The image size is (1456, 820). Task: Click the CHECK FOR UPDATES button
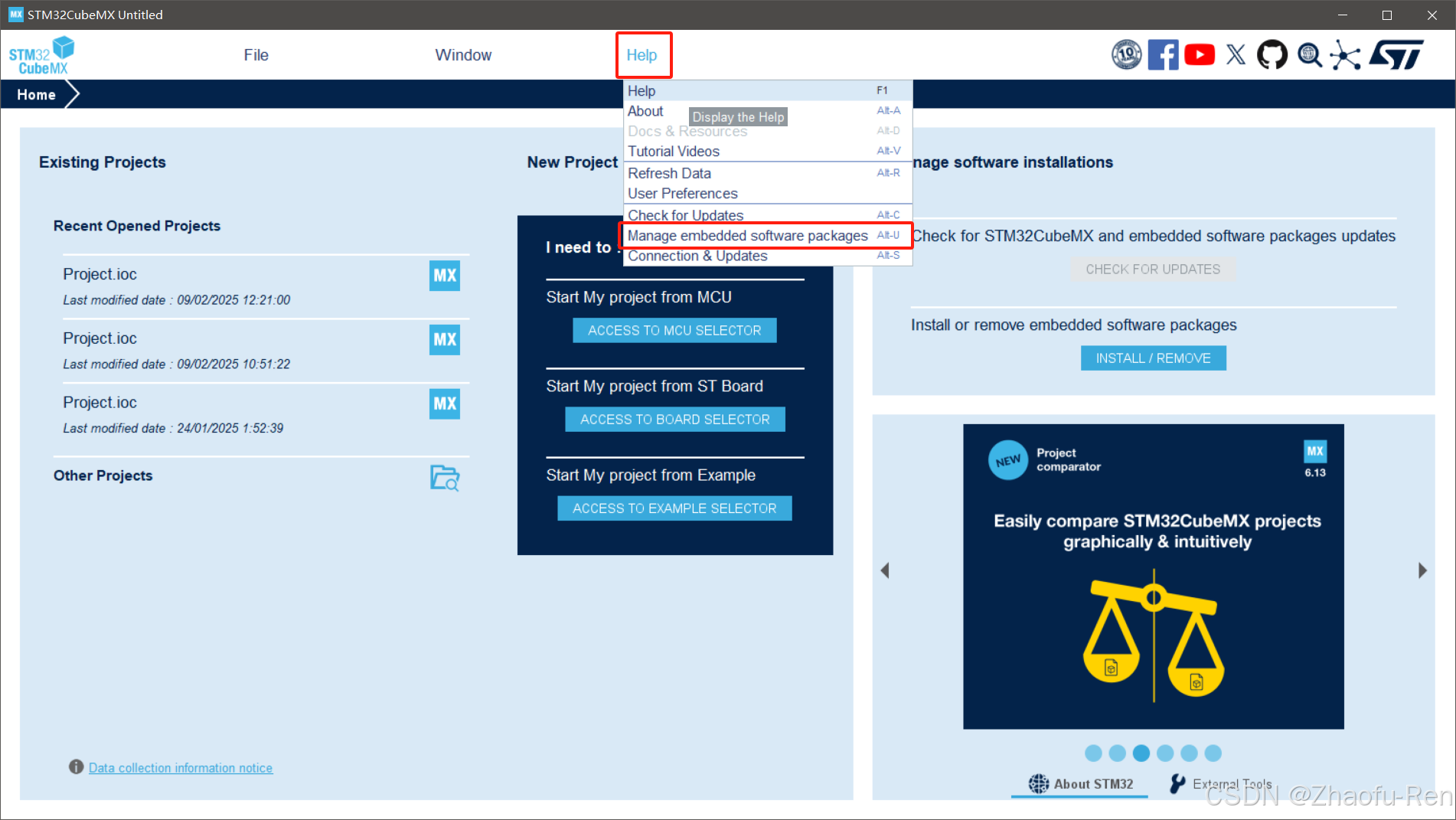1153,270
